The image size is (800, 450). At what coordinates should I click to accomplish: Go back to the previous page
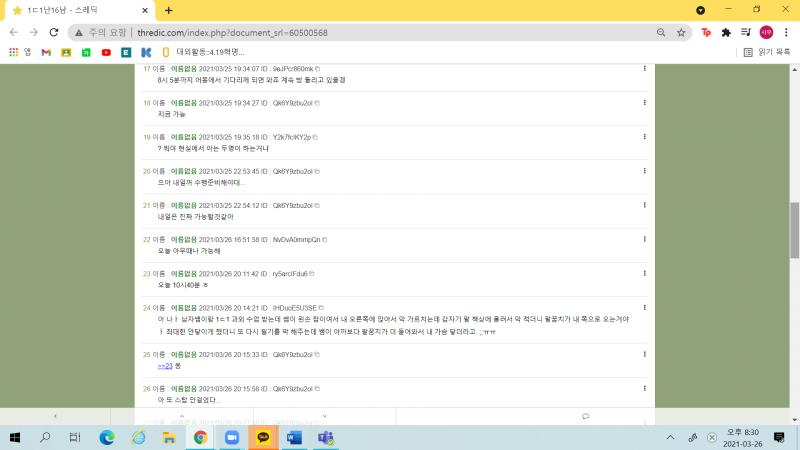pos(14,32)
